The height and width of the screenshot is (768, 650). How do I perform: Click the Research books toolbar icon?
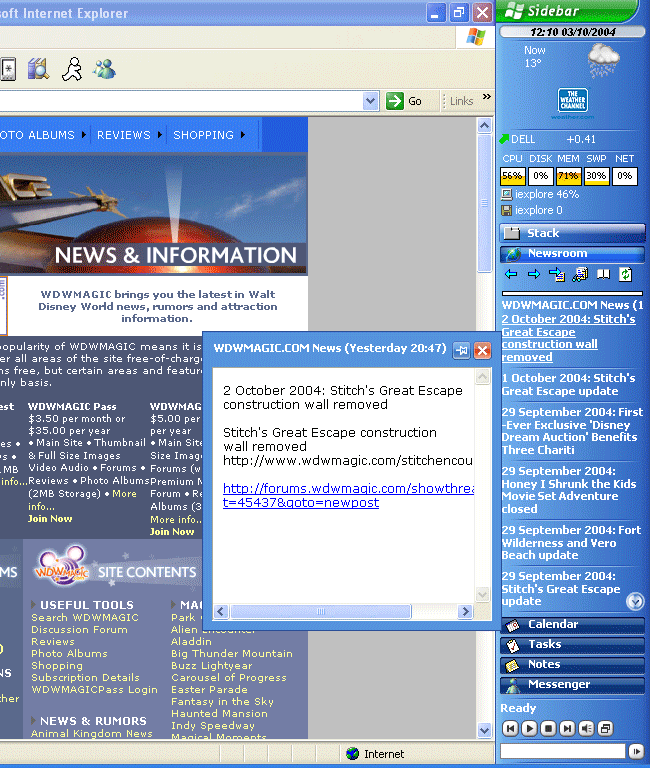coord(38,69)
